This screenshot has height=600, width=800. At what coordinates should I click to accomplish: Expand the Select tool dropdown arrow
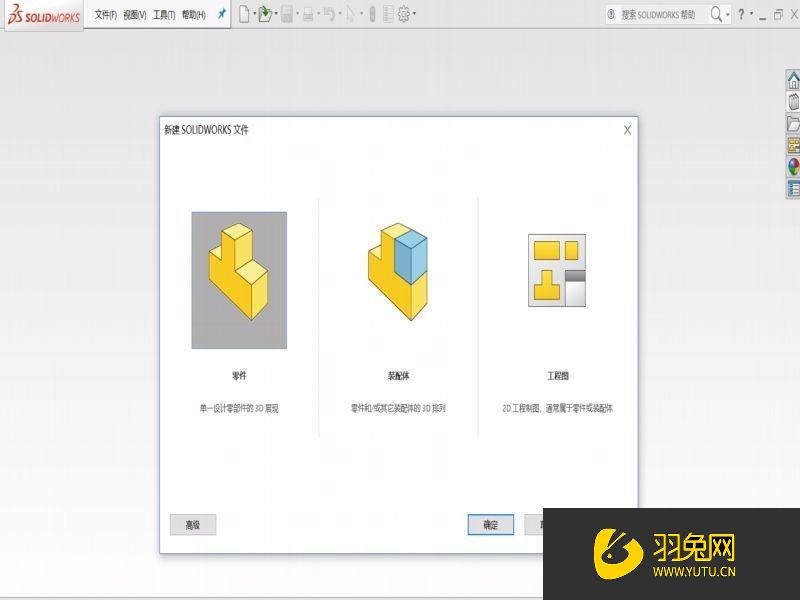[x=361, y=14]
